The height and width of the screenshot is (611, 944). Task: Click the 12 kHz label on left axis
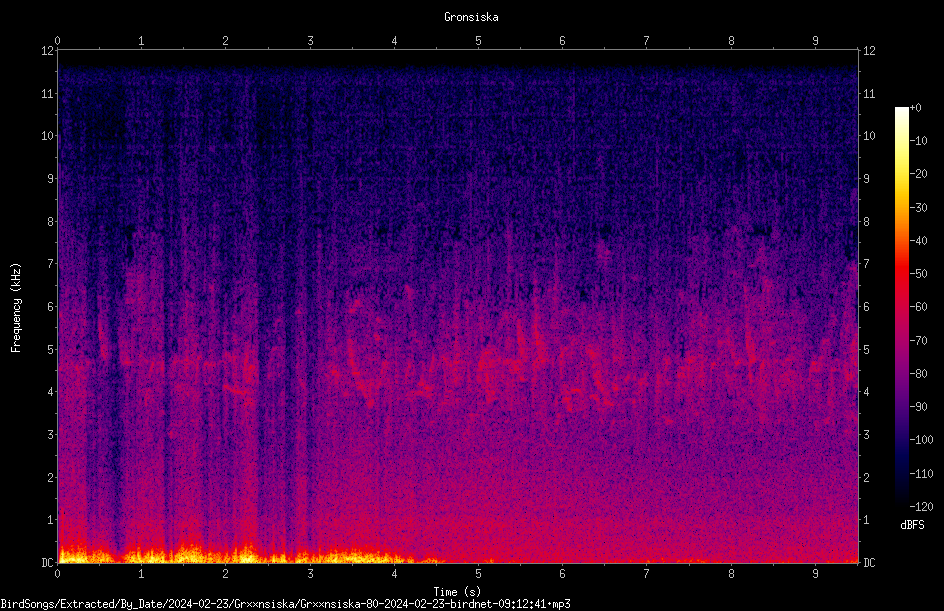click(x=48, y=51)
